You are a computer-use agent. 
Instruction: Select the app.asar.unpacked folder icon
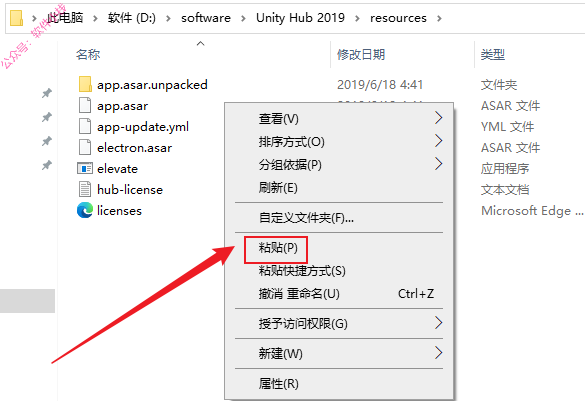[85, 84]
